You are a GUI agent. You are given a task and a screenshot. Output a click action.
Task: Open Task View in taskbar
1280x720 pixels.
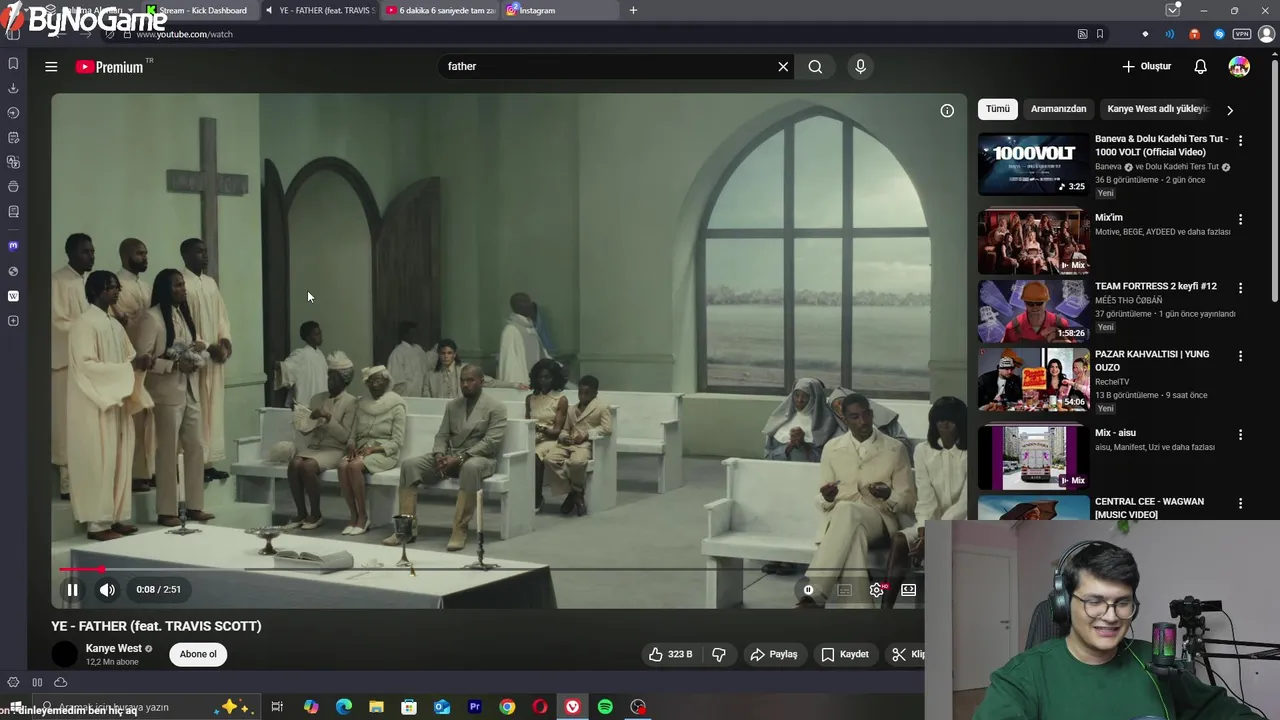click(x=277, y=707)
